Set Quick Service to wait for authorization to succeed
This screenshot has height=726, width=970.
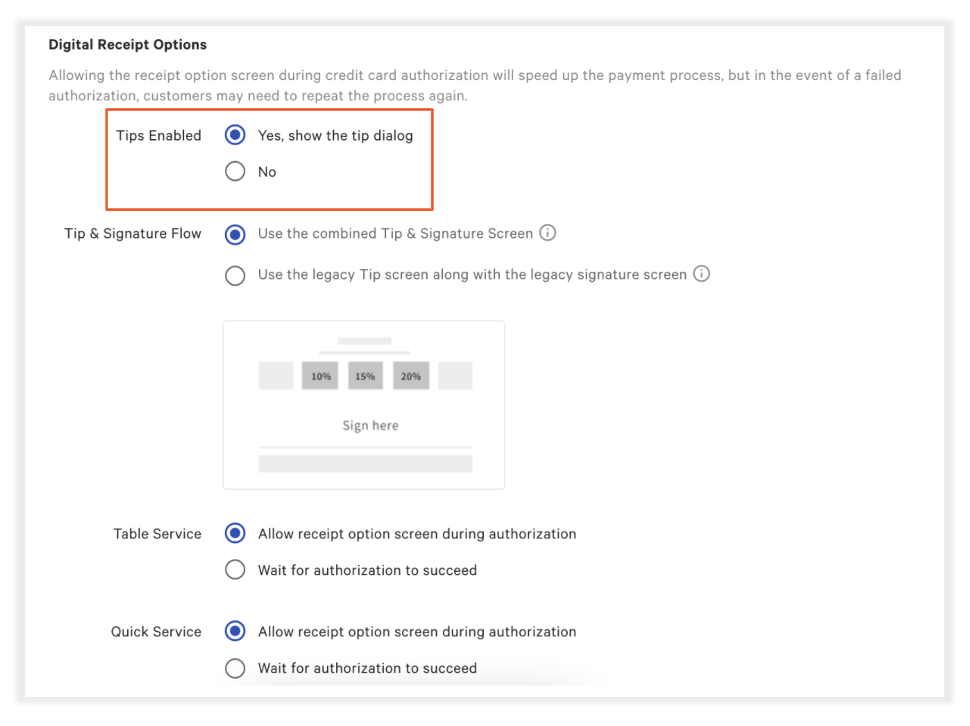point(234,668)
